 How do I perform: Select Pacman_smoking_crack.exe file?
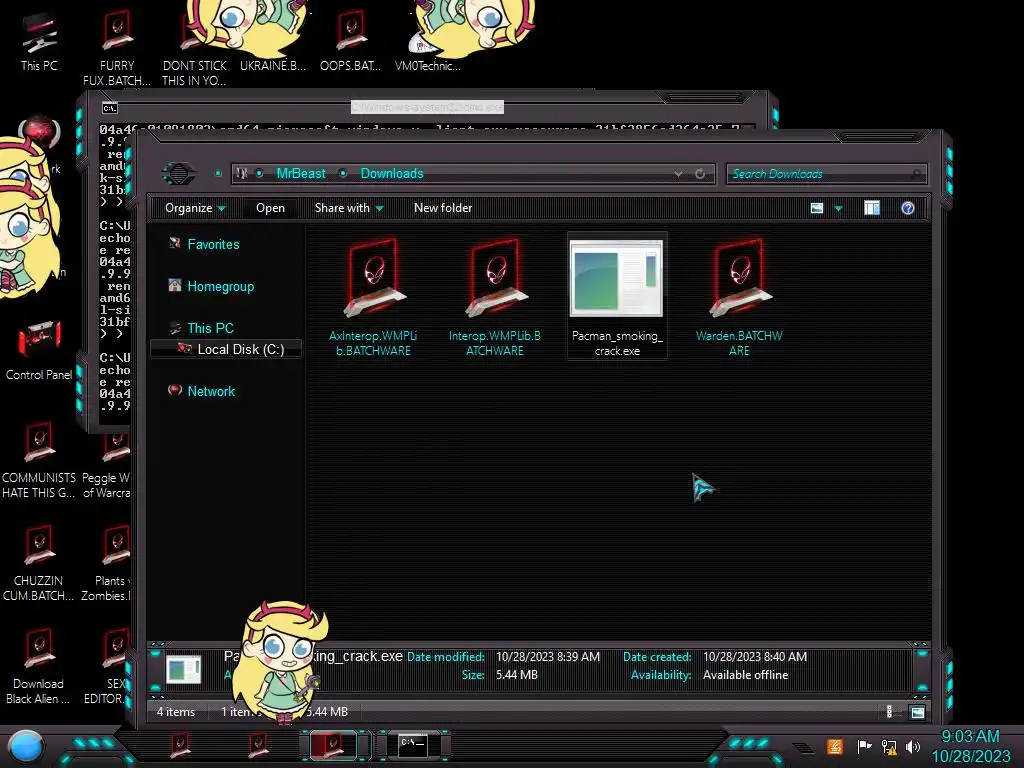pyautogui.click(x=617, y=296)
